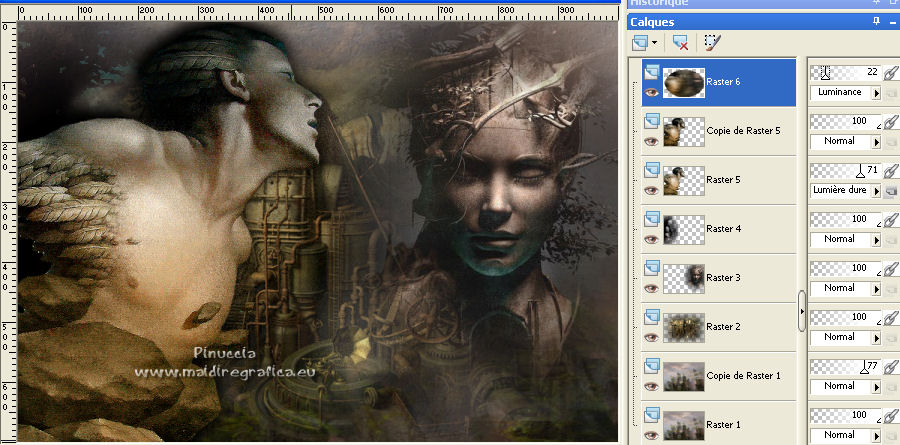The width and height of the screenshot is (900, 445).
Task: Open blend mode dropdown for Copie de Raster 1
Action: [876, 387]
